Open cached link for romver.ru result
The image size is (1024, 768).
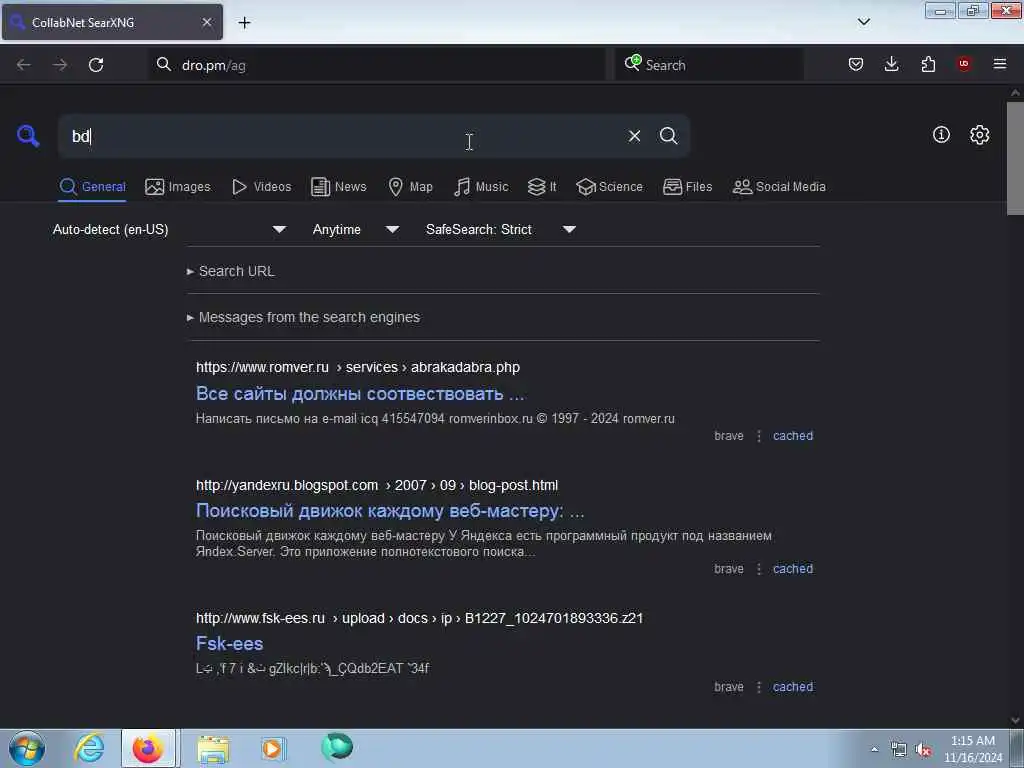point(793,436)
